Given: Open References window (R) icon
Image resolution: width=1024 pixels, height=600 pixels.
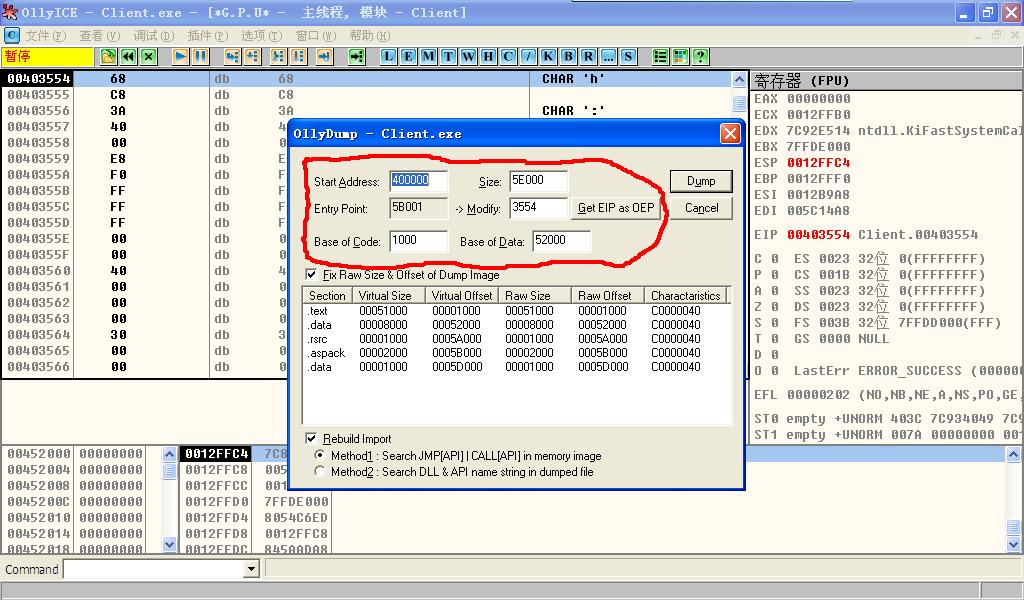Looking at the screenshot, I should pyautogui.click(x=588, y=56).
